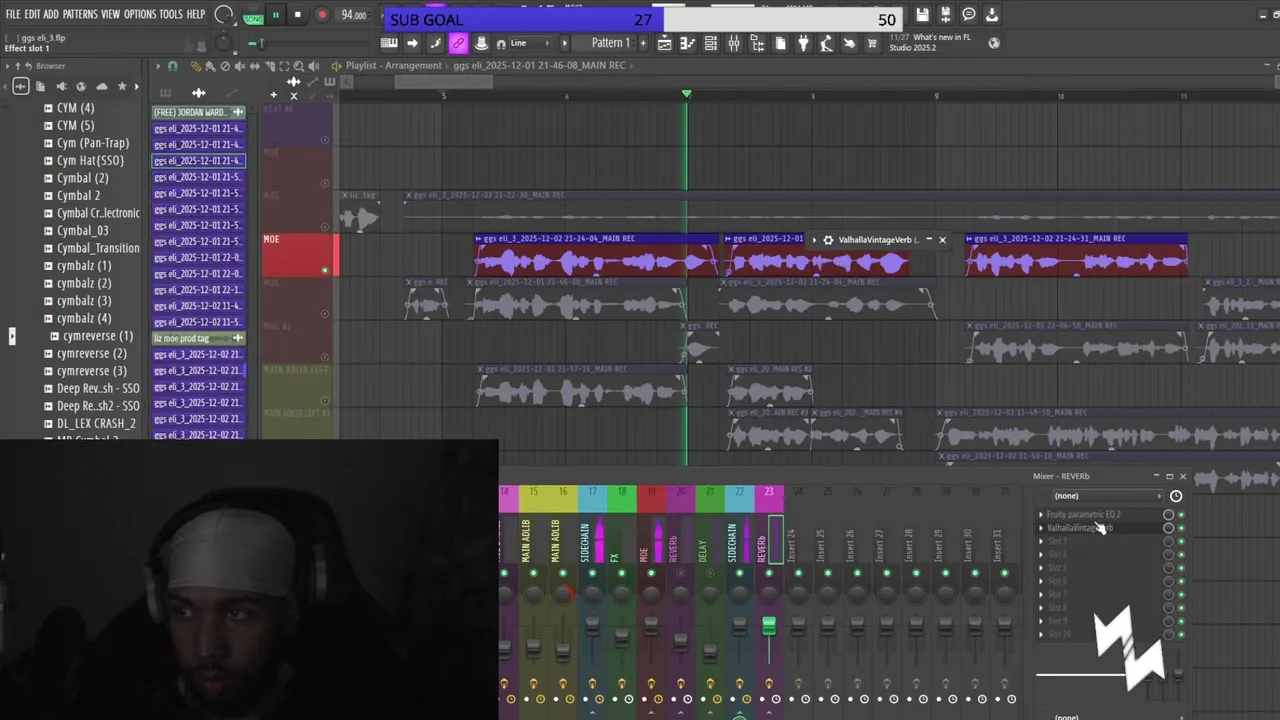Toggle the pink link/multilink controllers icon
The image size is (1280, 720).
click(458, 43)
